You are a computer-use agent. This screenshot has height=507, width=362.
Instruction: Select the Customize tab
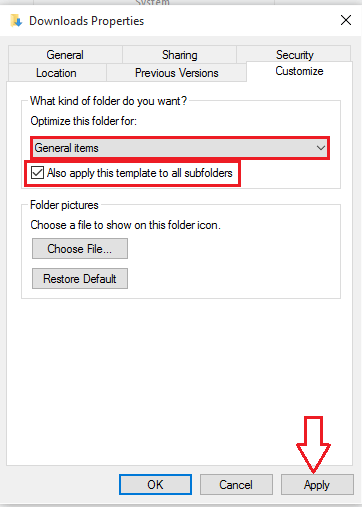coord(299,71)
